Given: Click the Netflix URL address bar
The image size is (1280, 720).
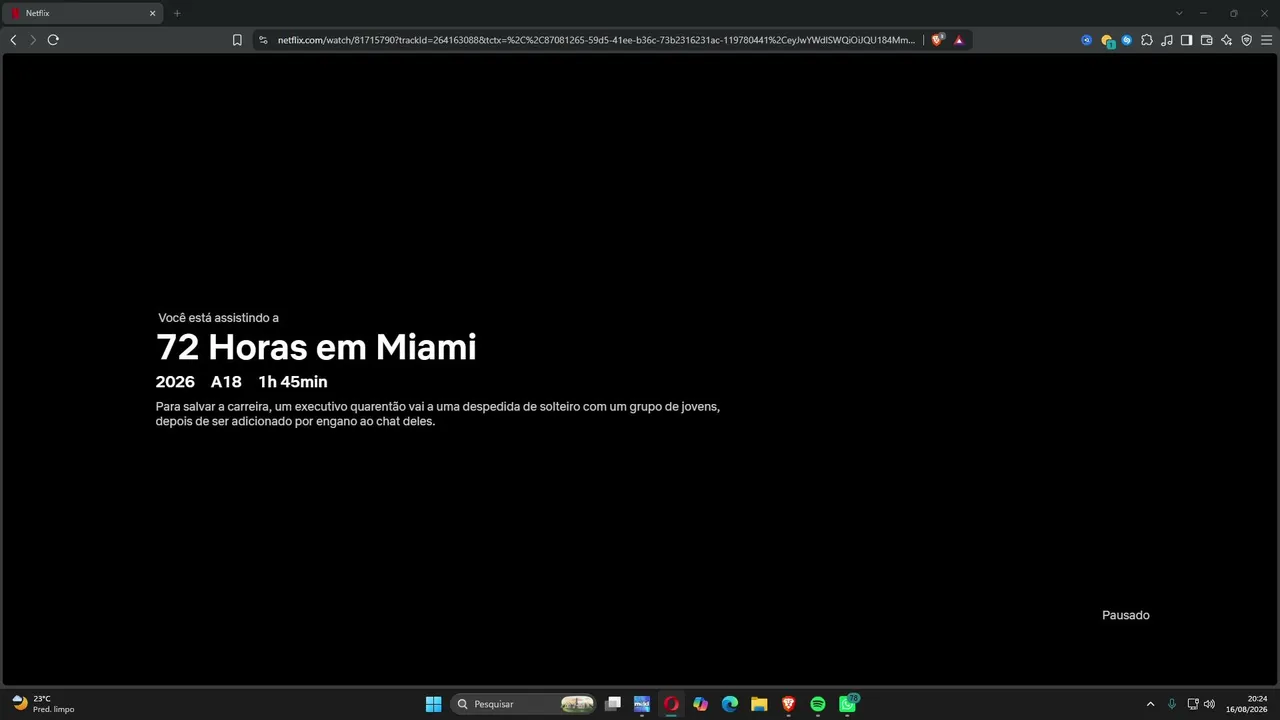Looking at the screenshot, I should [x=596, y=40].
